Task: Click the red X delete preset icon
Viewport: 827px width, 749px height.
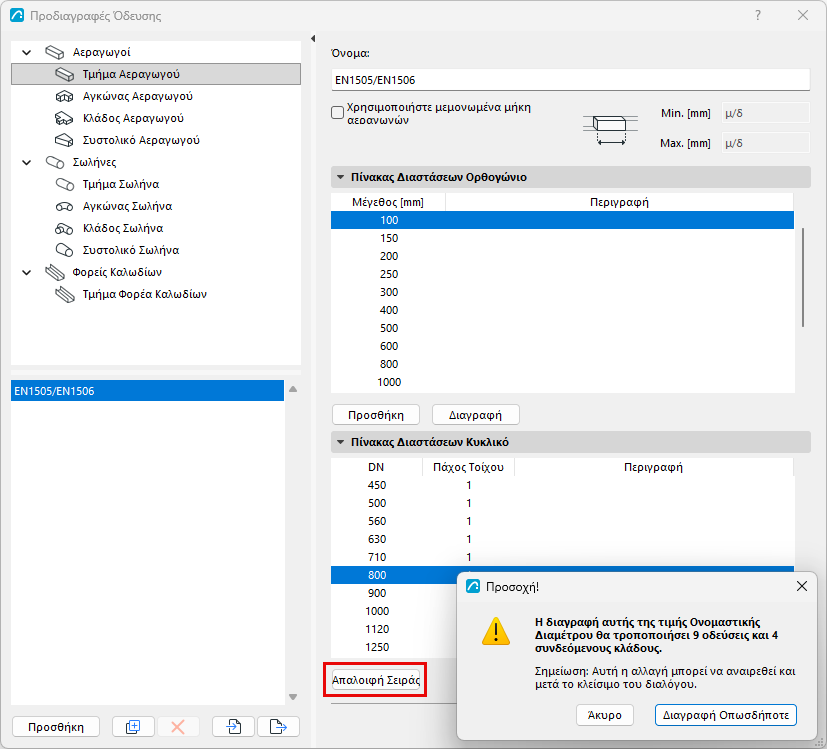Action: (x=178, y=727)
